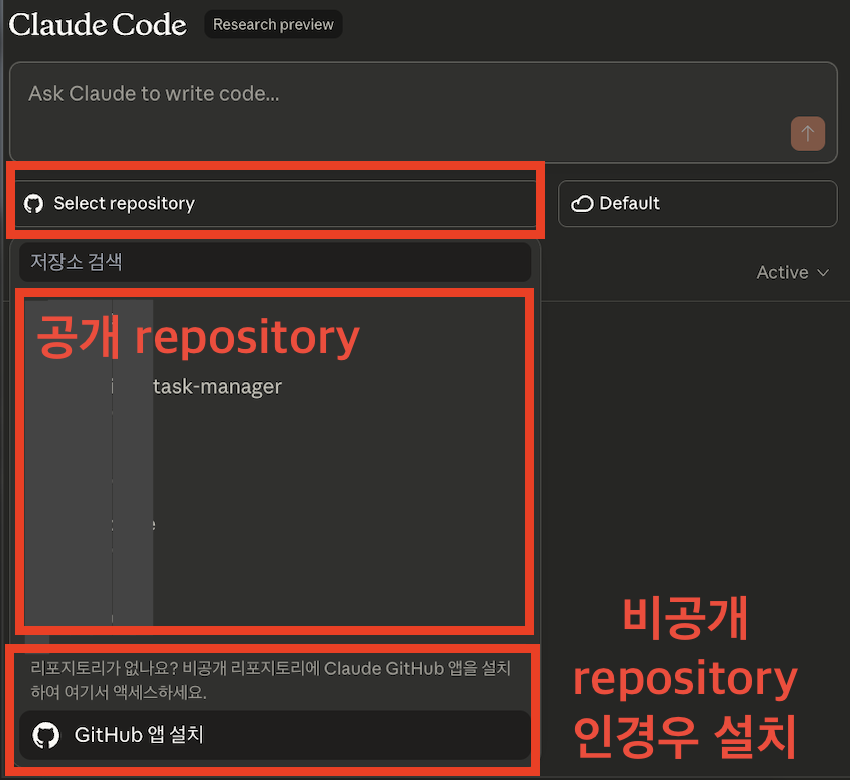
Task: Click the Claude Code title
Action: (98, 24)
